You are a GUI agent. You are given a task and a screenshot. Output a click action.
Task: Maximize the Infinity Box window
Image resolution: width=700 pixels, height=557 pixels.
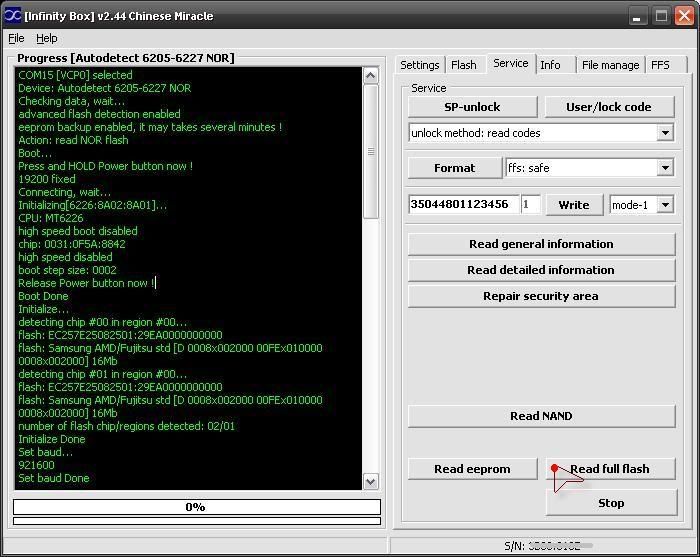pyautogui.click(x=661, y=16)
